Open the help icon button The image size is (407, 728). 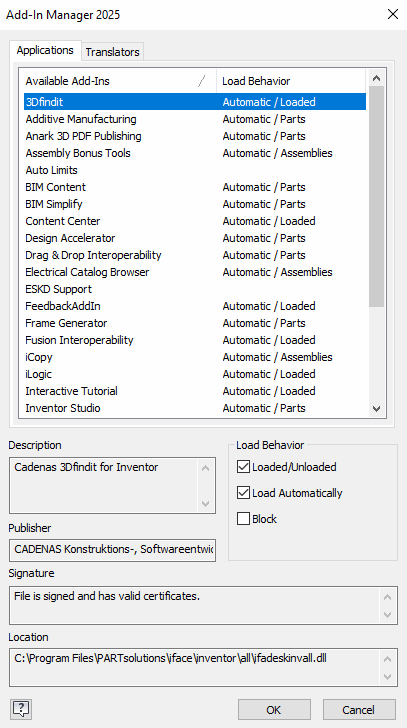(20, 709)
